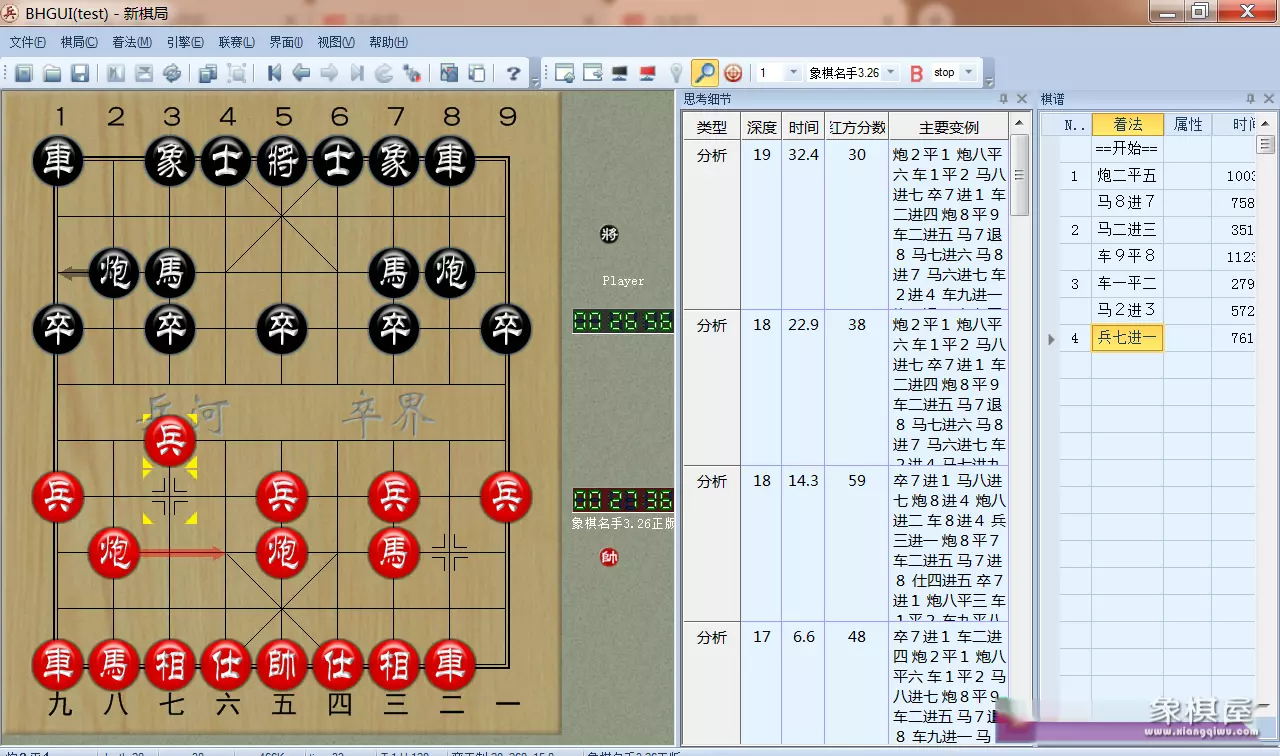The width and height of the screenshot is (1280, 756).
Task: Open the 象棋名手3.26 engine dropdown
Action: point(890,73)
